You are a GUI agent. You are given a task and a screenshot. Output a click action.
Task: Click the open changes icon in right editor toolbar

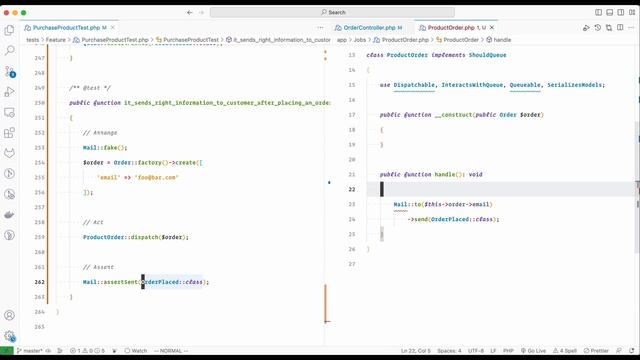609,28
